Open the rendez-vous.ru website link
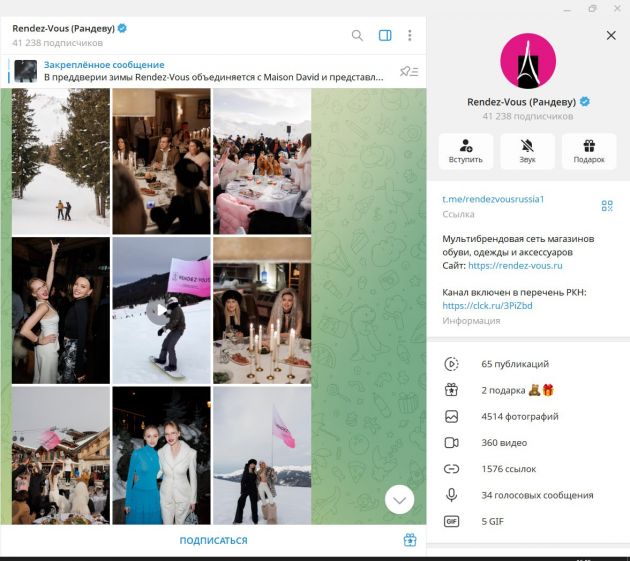Viewport: 630px width, 561px height. point(515,266)
